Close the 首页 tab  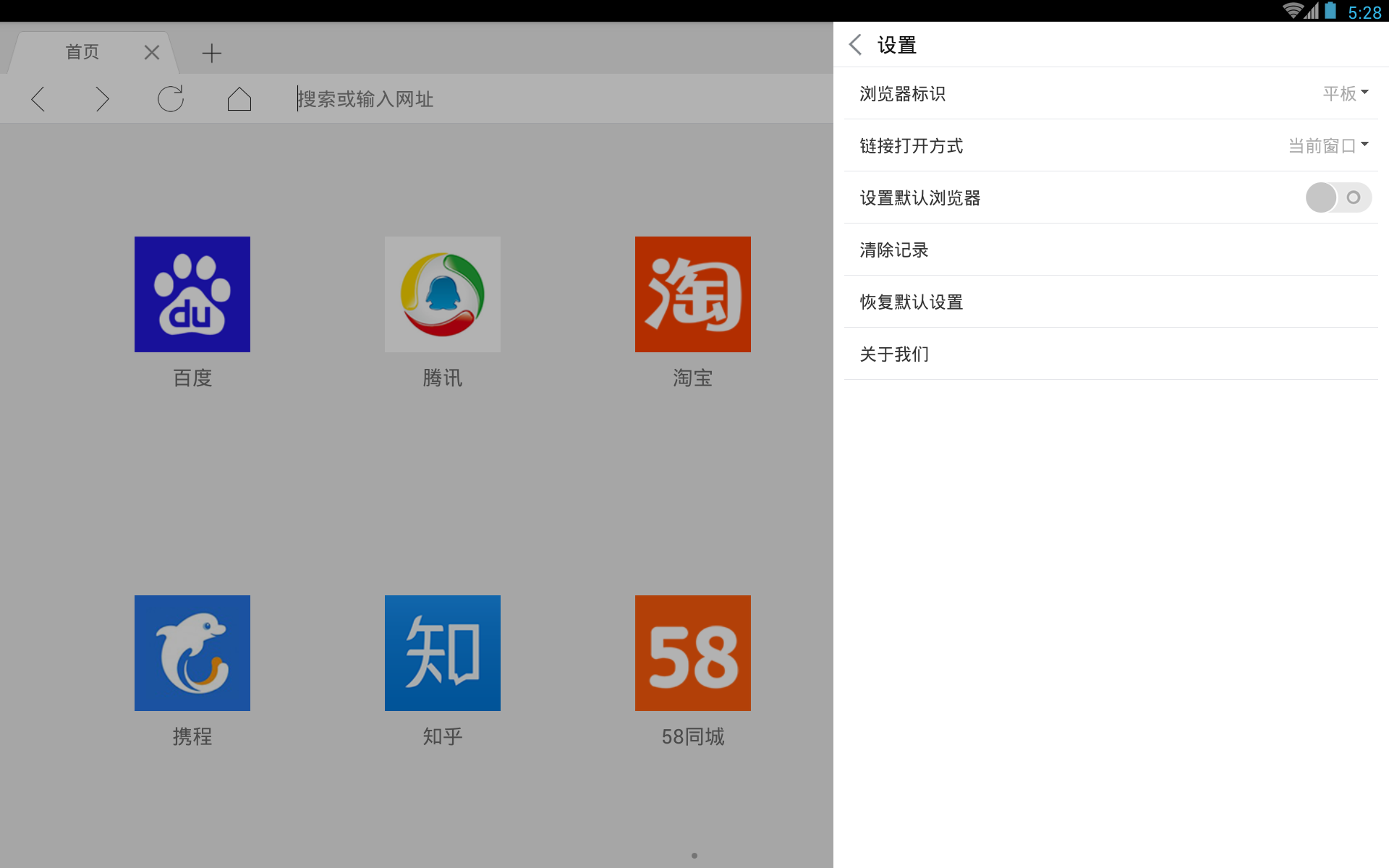point(152,52)
